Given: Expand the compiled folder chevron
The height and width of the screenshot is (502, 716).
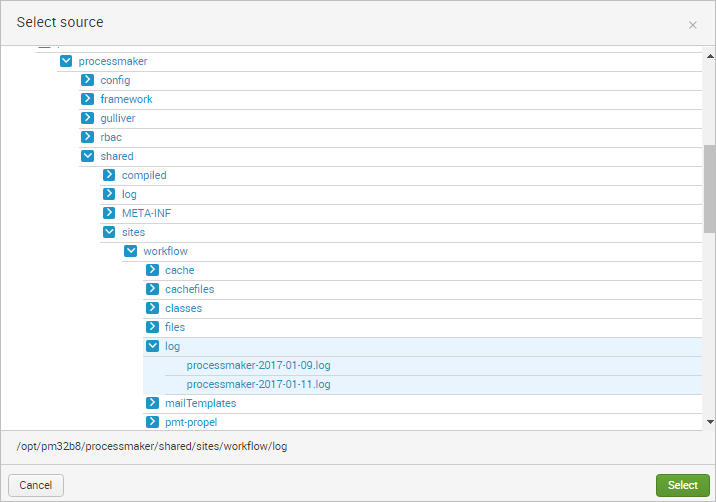Looking at the screenshot, I should tap(109, 175).
